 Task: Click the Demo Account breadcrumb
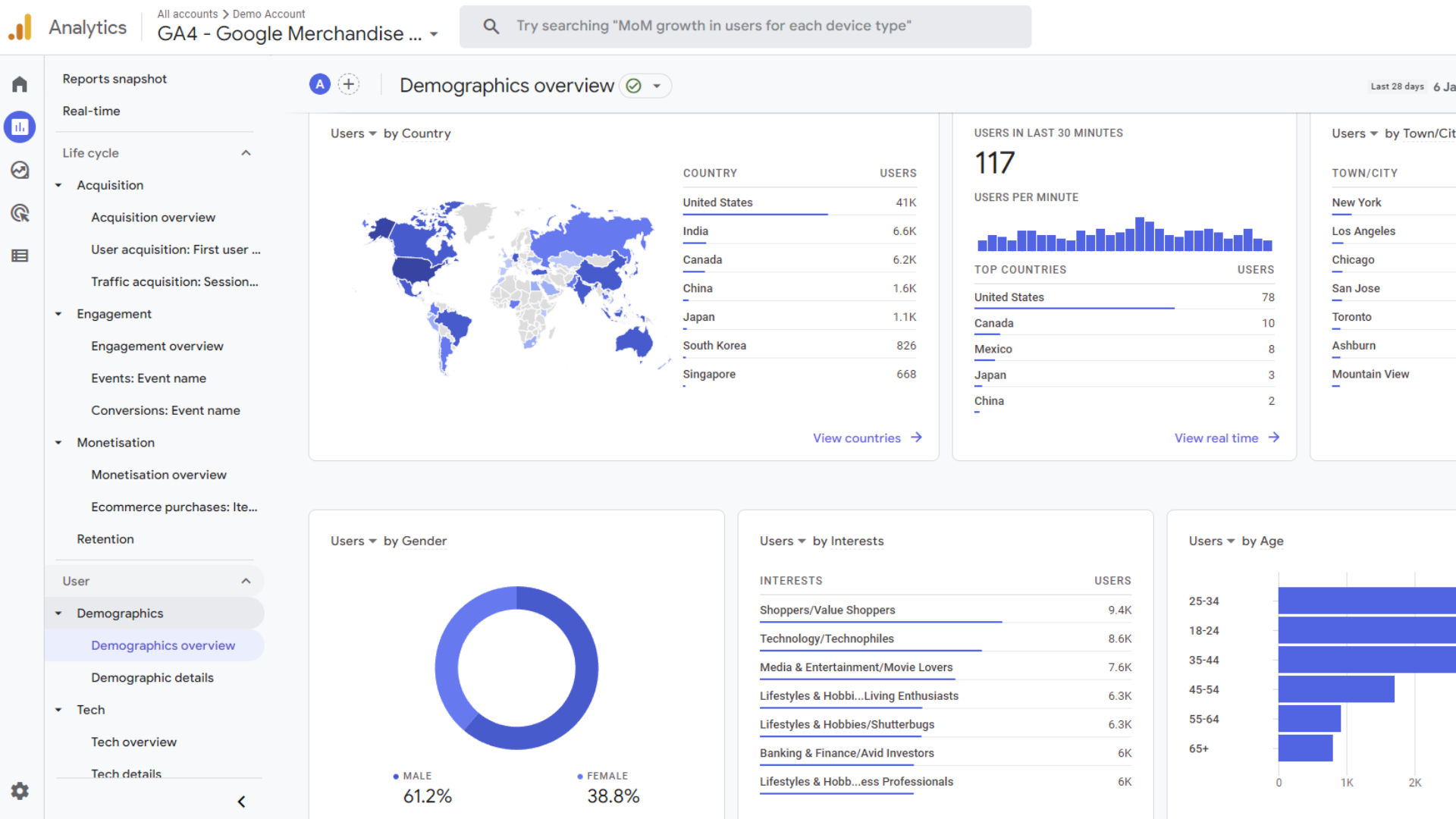tap(268, 14)
